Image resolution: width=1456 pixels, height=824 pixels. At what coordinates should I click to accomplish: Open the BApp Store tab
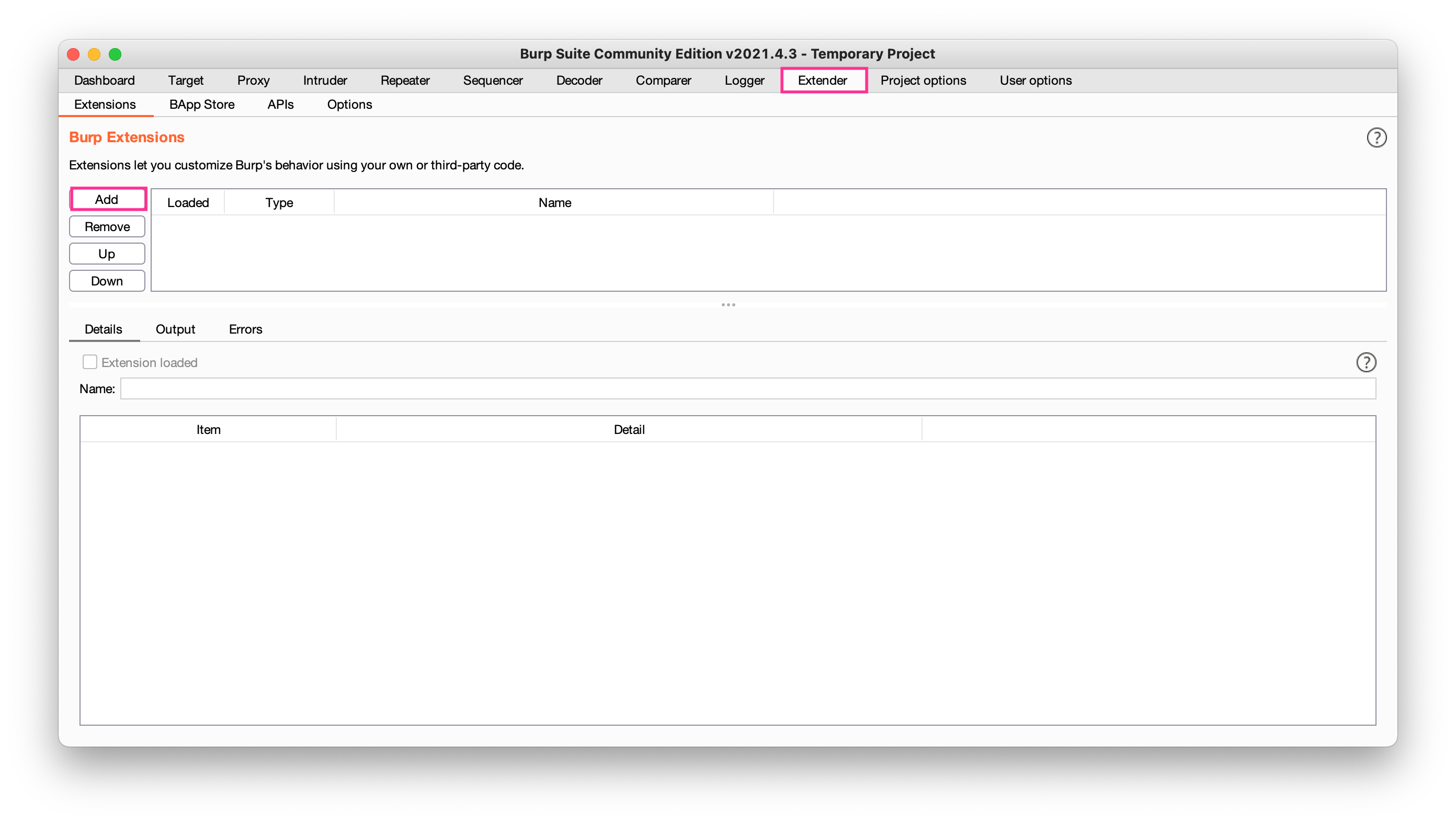(x=201, y=105)
